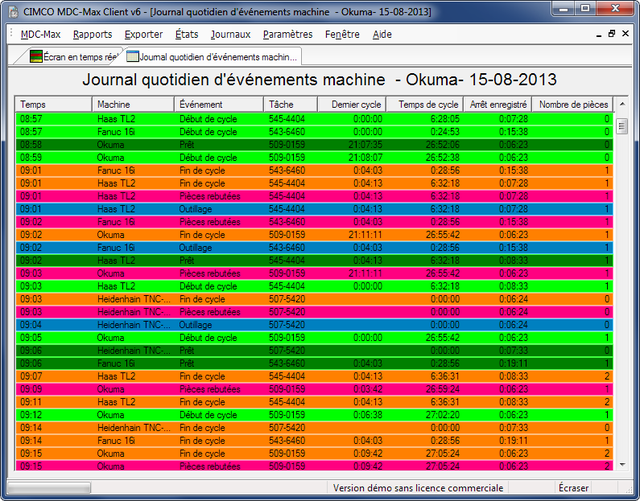Select 08:58 Okuma Prêt row
The height and width of the screenshot is (501, 640).
coord(314,145)
